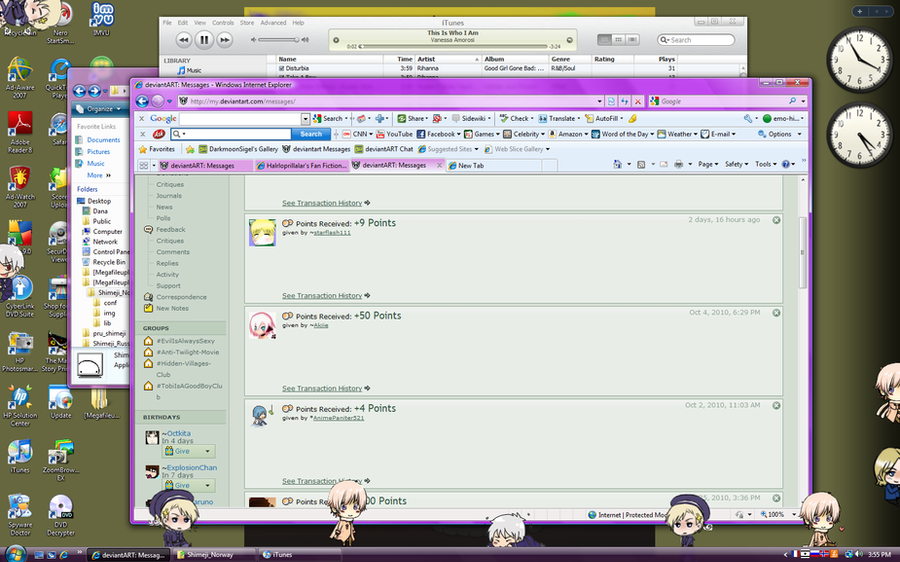Open Translate in Google toolbar
Image resolution: width=900 pixels, height=562 pixels.
click(x=558, y=118)
